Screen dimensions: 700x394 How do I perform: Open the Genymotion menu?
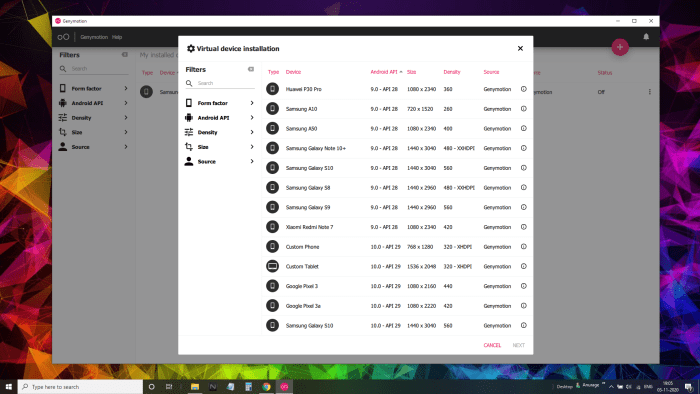(x=94, y=37)
